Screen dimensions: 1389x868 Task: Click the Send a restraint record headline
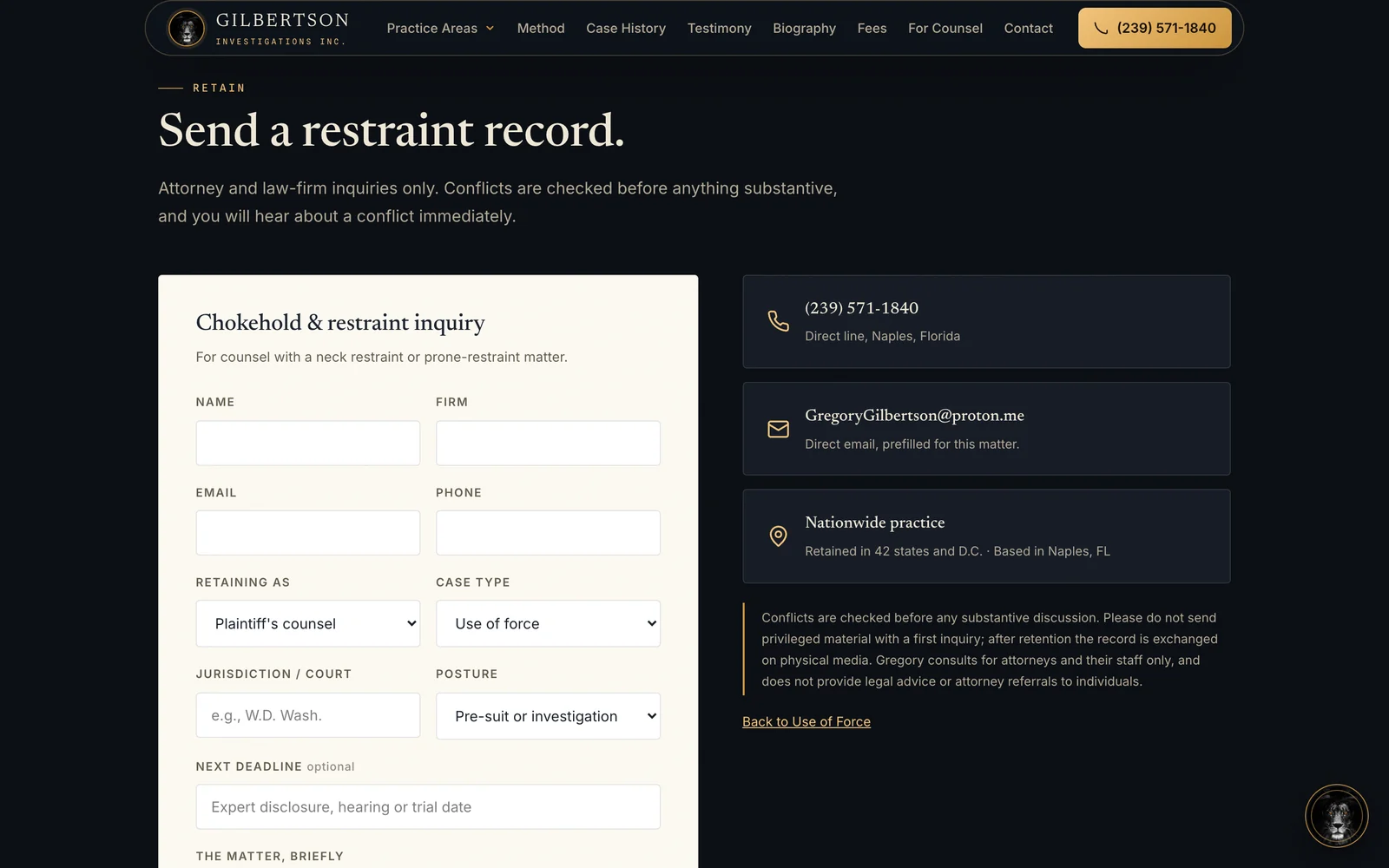[x=392, y=130]
